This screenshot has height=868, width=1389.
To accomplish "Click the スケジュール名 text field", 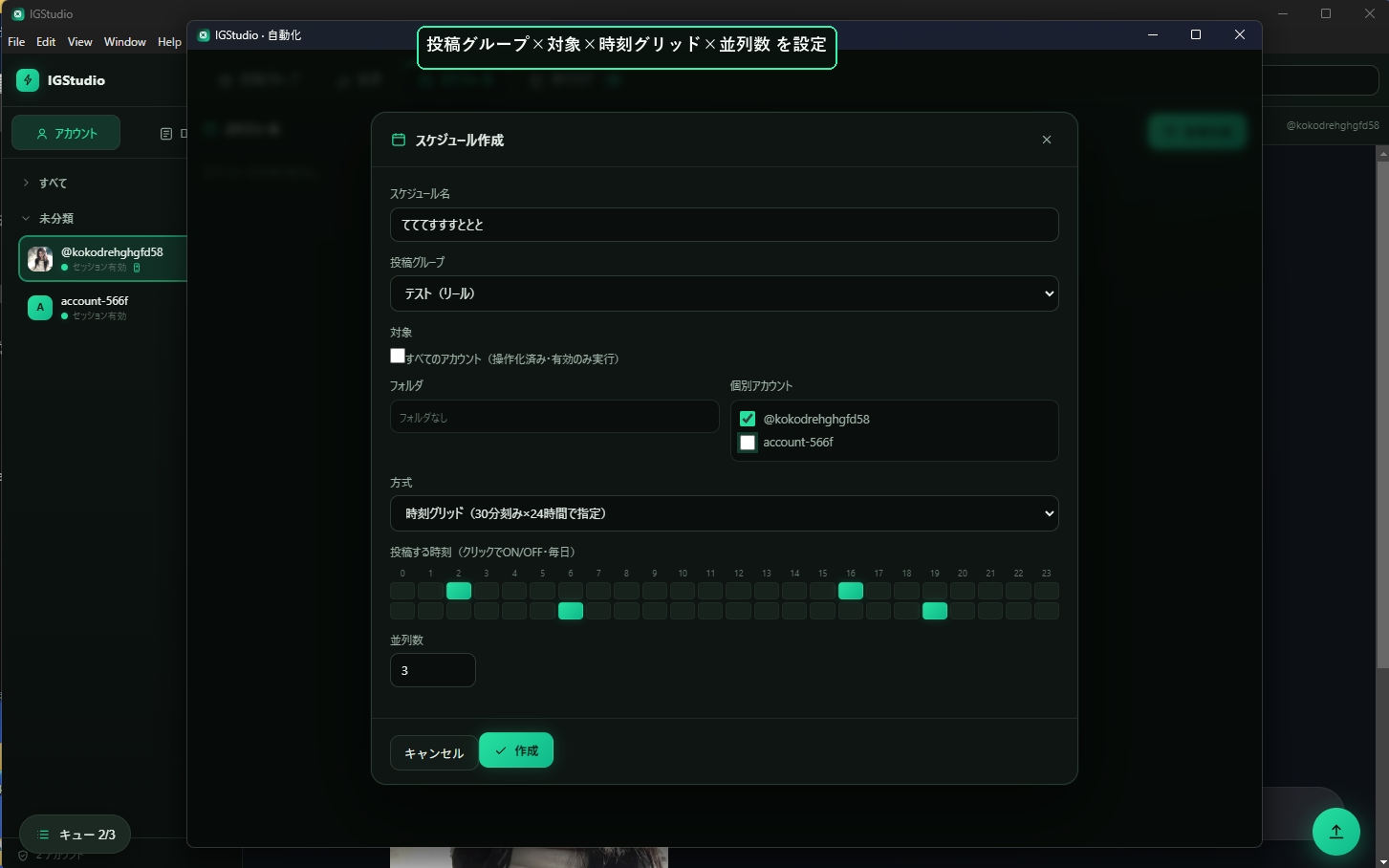I will (x=725, y=225).
